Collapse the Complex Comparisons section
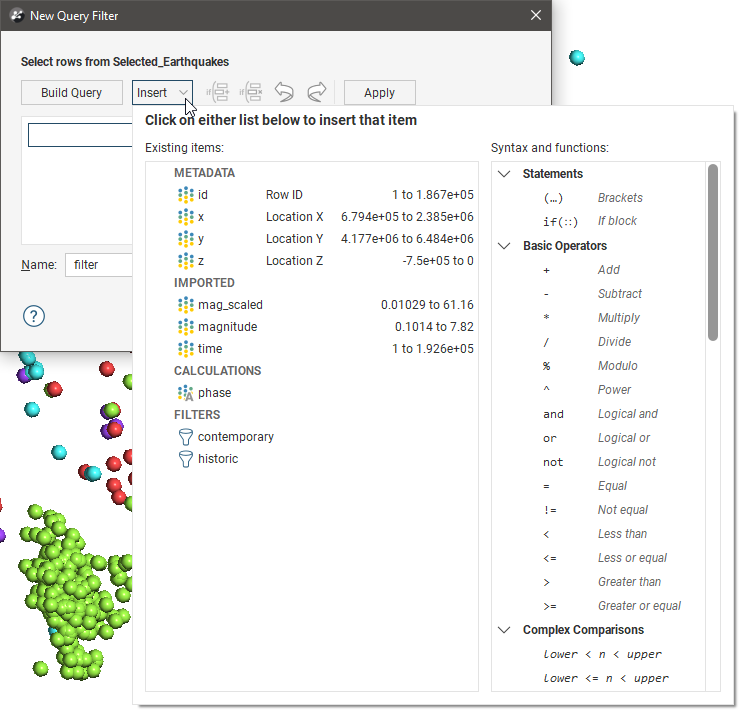Screen dimensions: 741x713 coord(504,630)
